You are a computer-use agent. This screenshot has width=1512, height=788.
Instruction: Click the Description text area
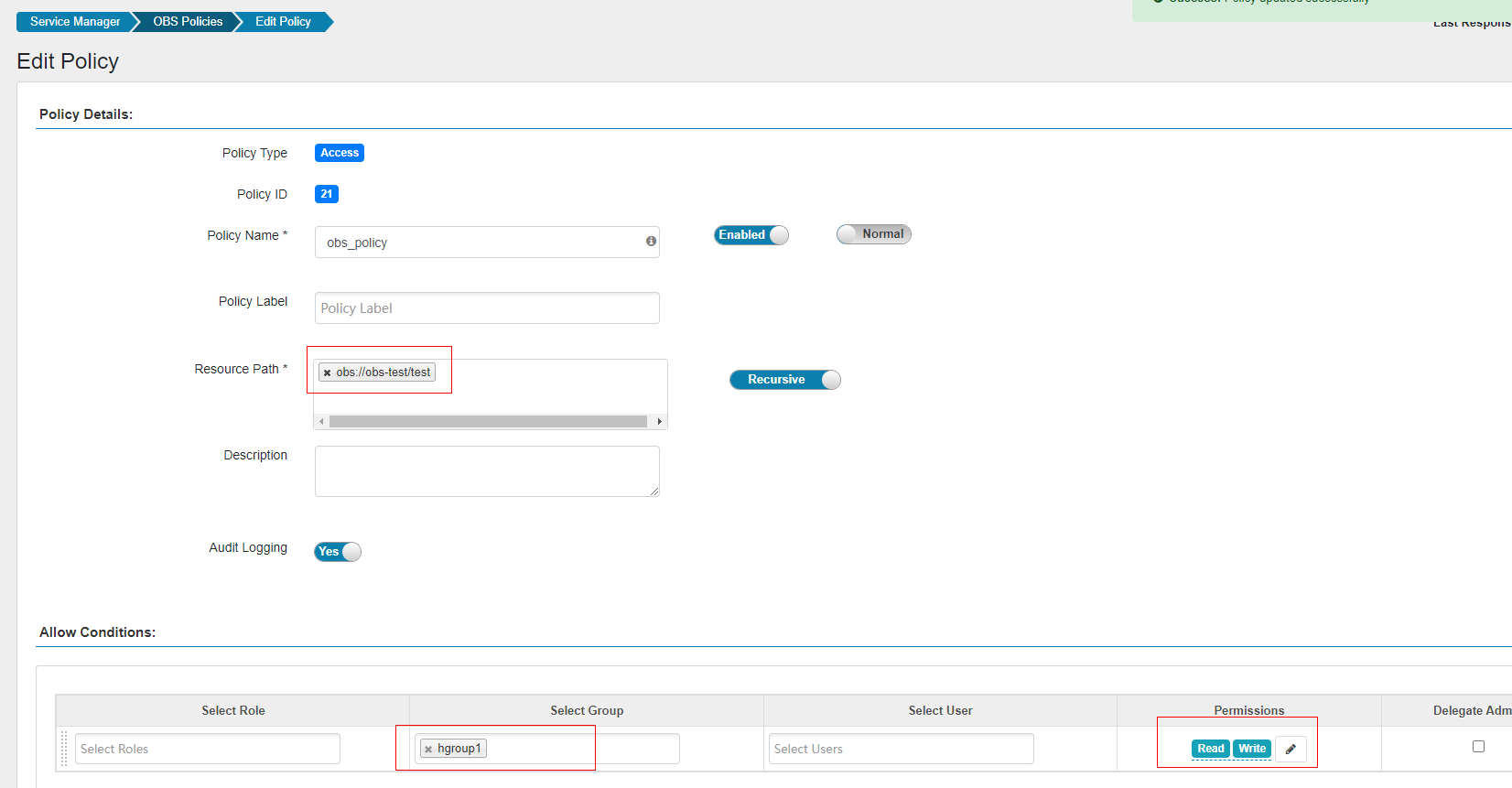click(487, 471)
